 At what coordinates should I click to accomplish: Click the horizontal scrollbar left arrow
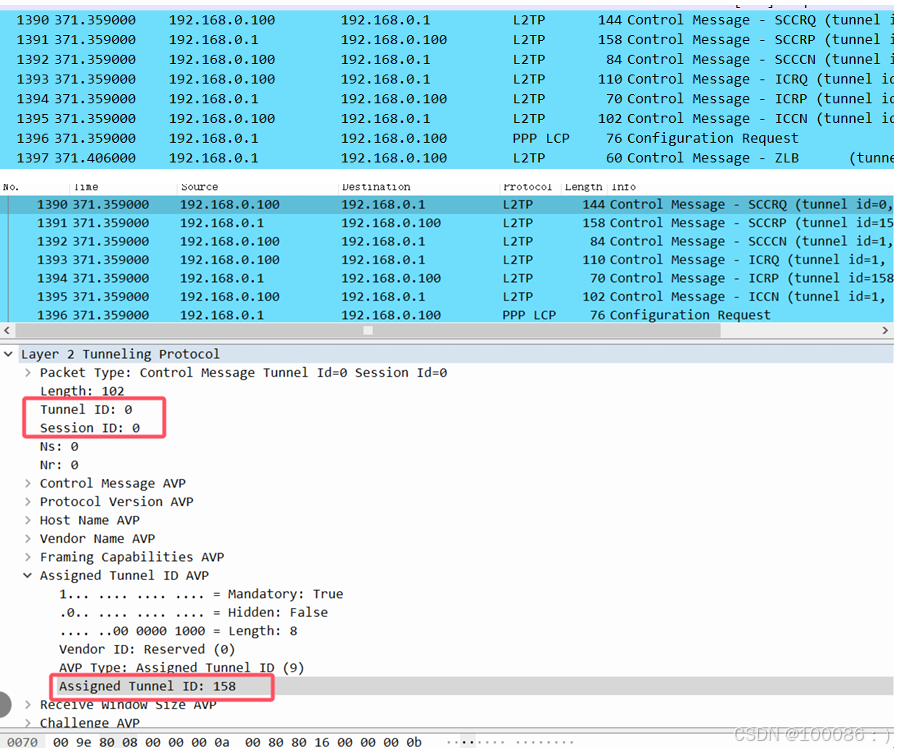pyautogui.click(x=6, y=330)
